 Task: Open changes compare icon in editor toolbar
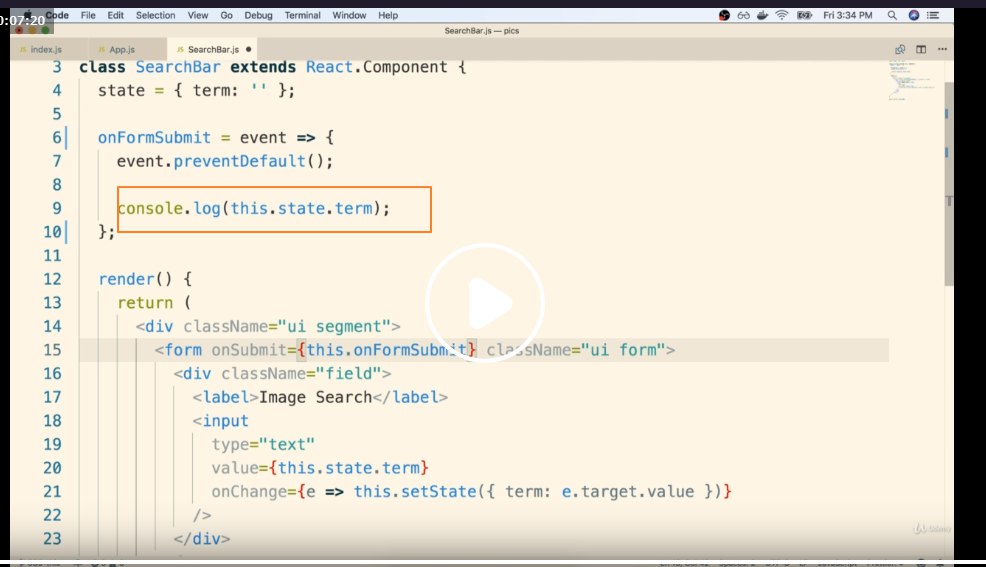pyautogui.click(x=900, y=49)
